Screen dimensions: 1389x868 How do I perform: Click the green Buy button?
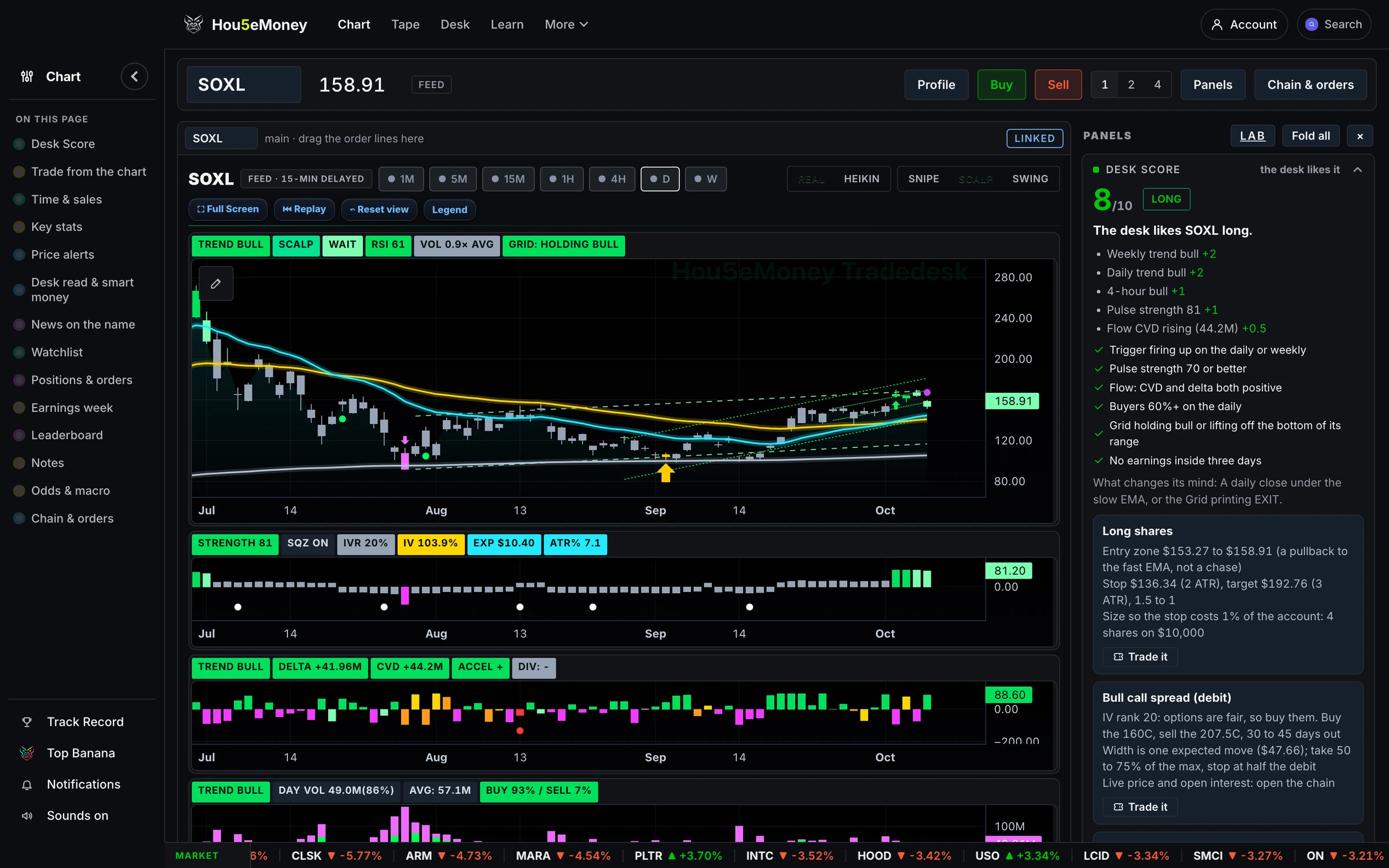(x=1001, y=84)
